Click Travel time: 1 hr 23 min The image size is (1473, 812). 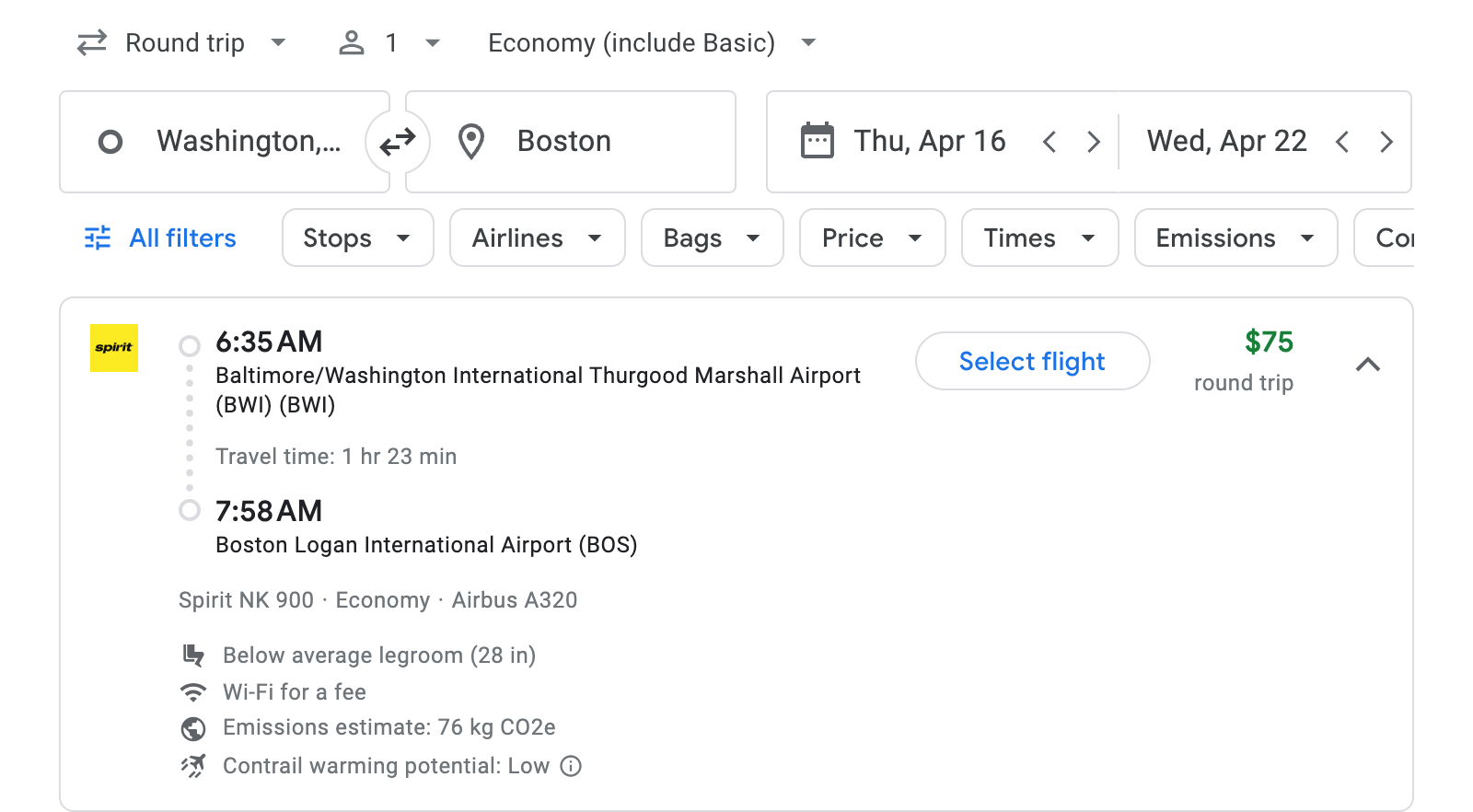pyautogui.click(x=336, y=457)
